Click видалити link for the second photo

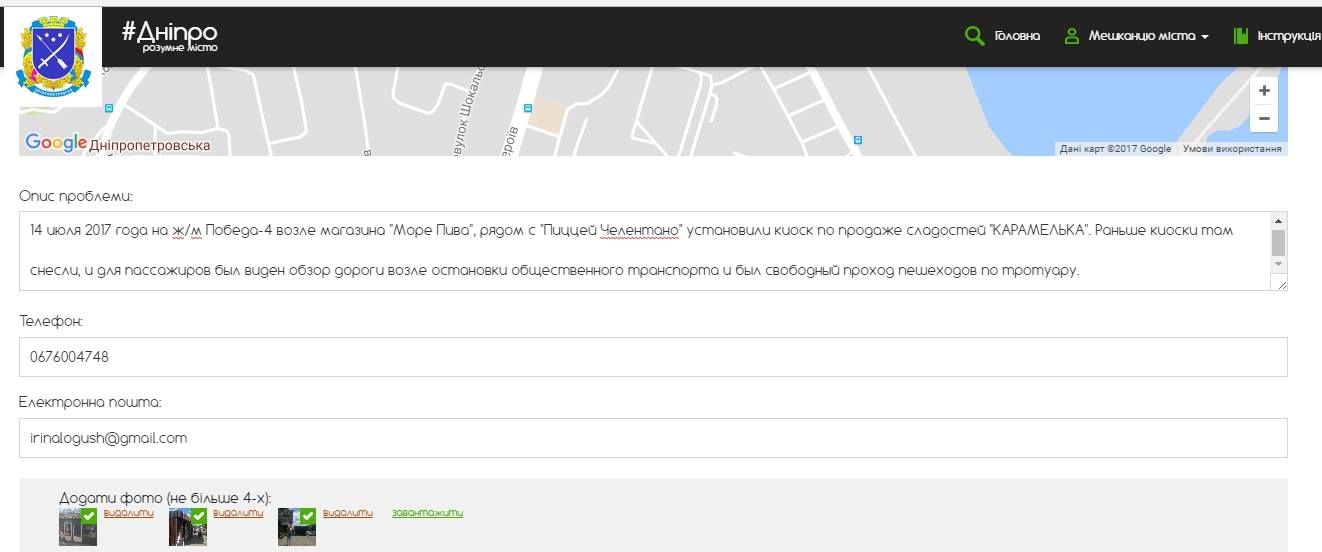click(238, 513)
